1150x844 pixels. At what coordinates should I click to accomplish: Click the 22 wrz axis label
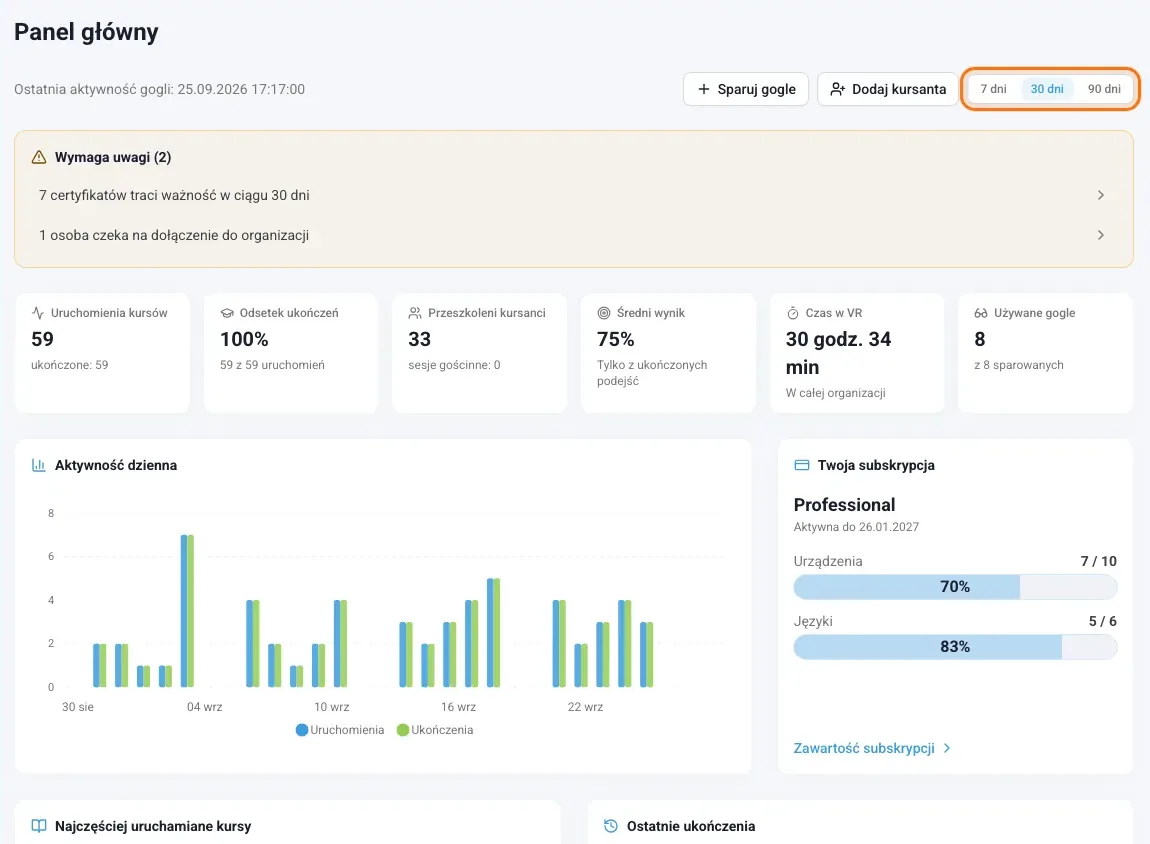tap(585, 707)
